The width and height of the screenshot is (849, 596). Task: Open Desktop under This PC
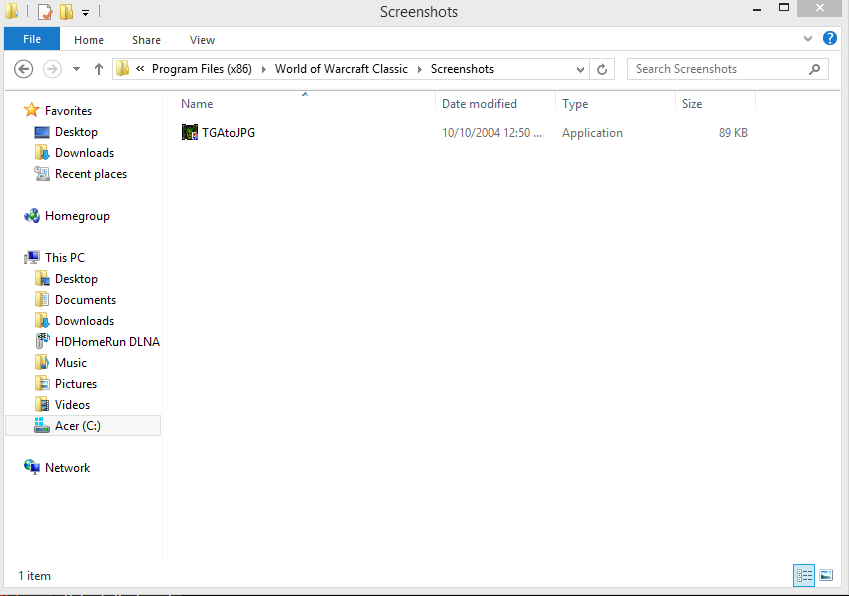pyautogui.click(x=76, y=279)
